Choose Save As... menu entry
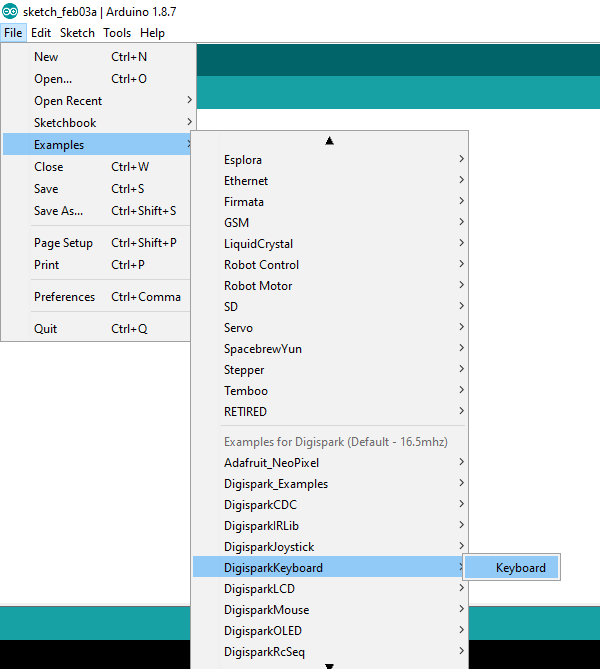The image size is (600, 669). tap(96, 211)
